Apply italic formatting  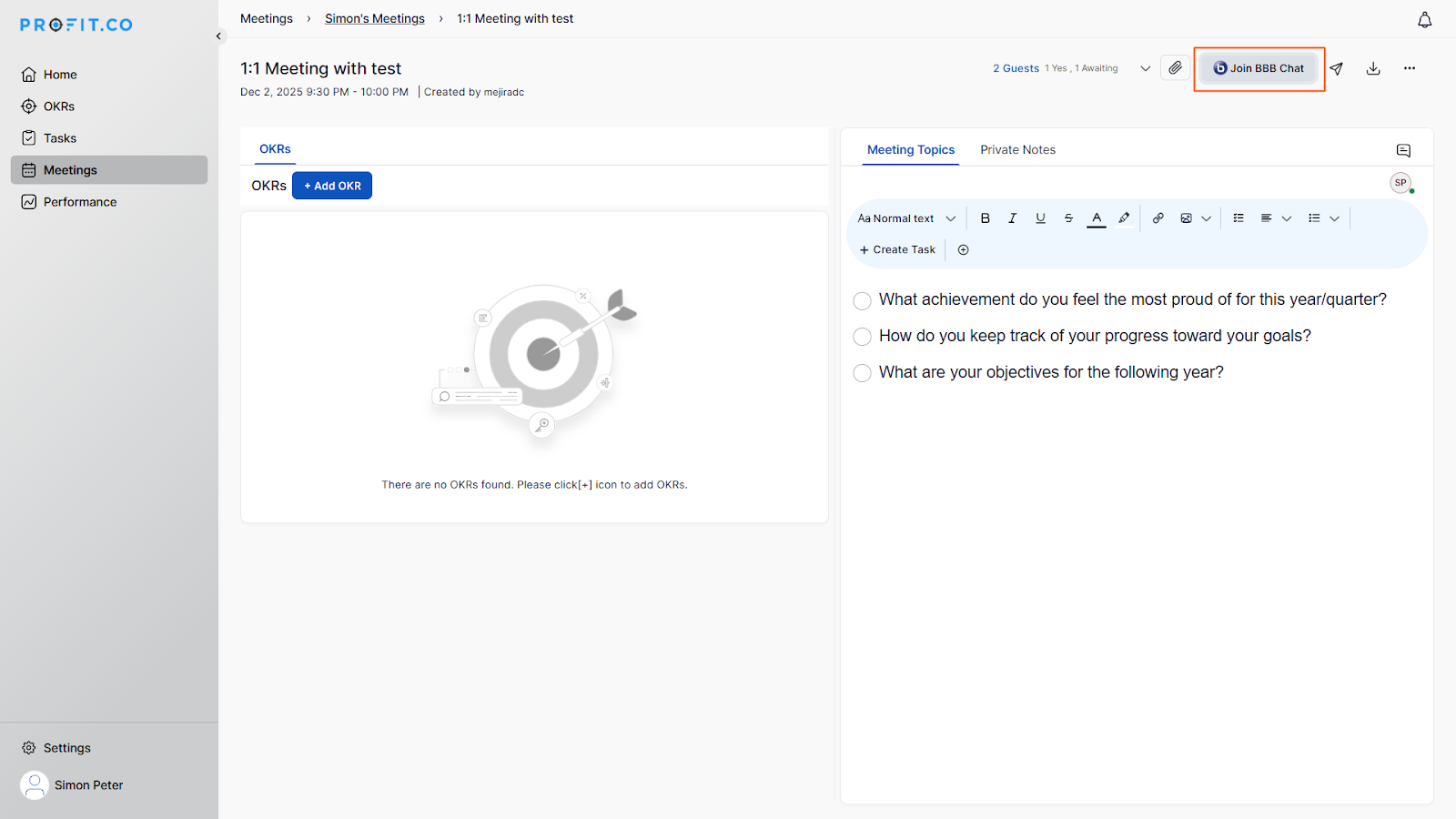pos(1012,218)
